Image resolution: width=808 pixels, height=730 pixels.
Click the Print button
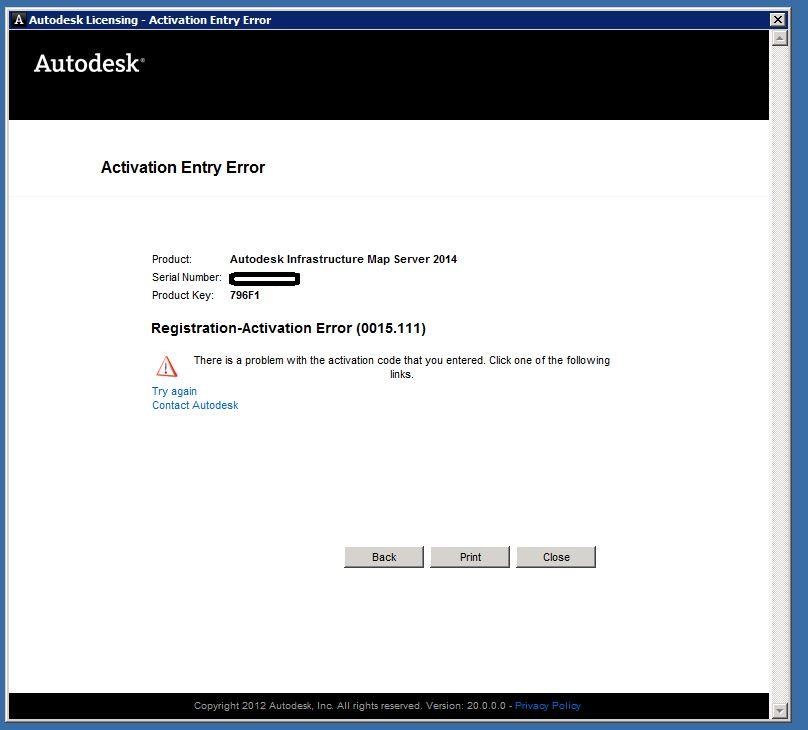click(470, 557)
